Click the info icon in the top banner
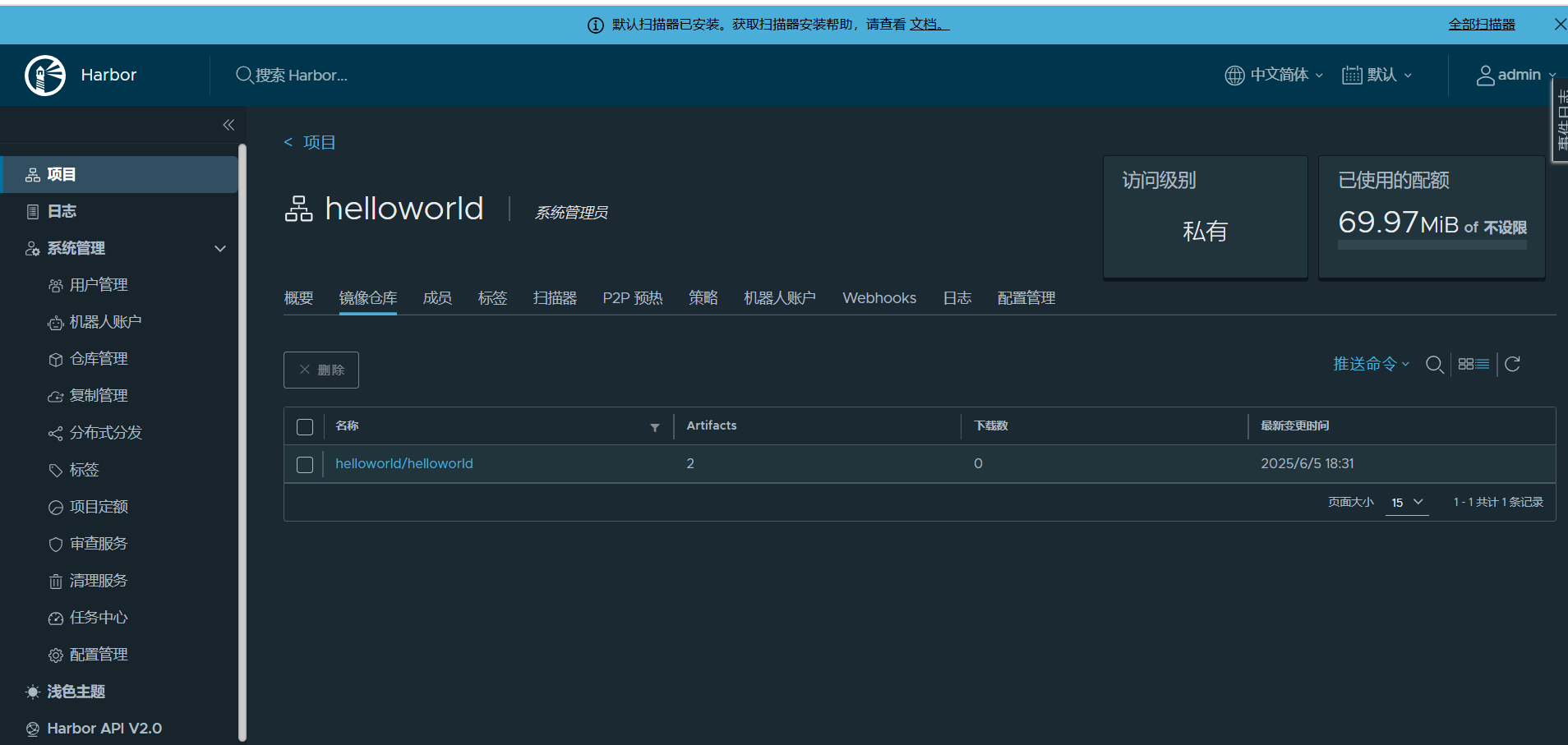Viewport: 1568px width, 745px height. [596, 25]
